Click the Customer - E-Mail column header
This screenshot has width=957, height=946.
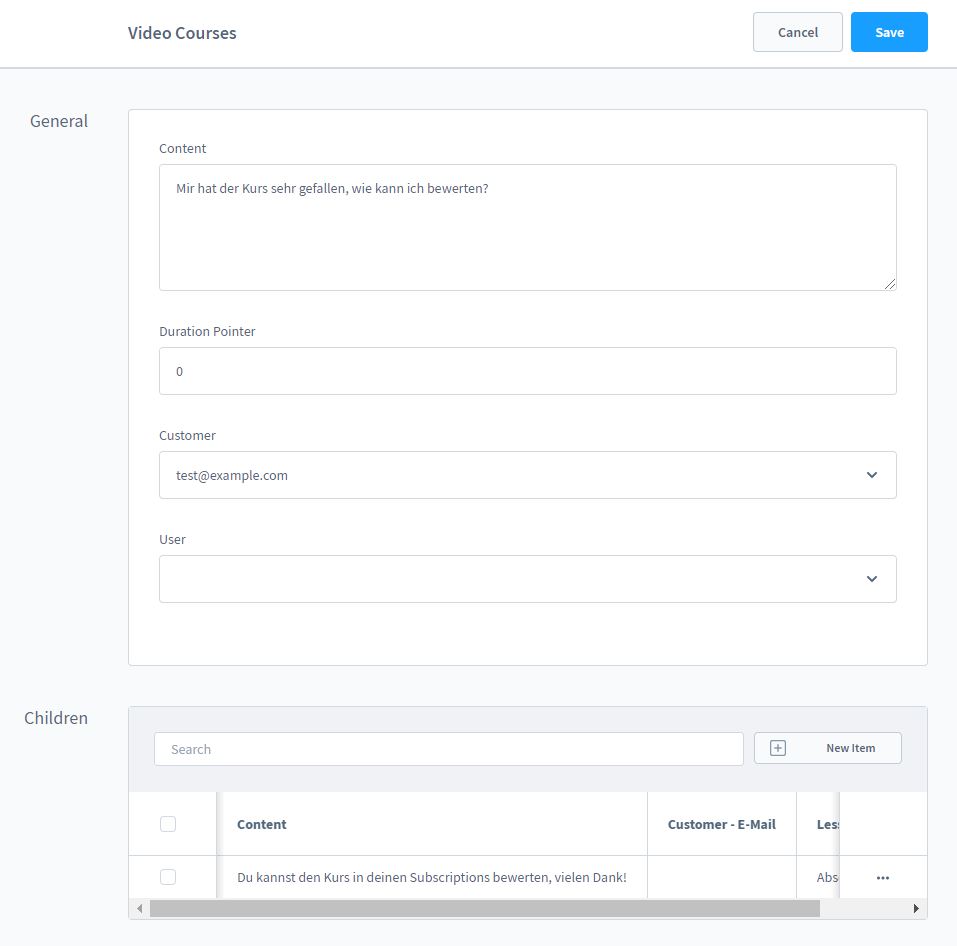pyautogui.click(x=721, y=824)
